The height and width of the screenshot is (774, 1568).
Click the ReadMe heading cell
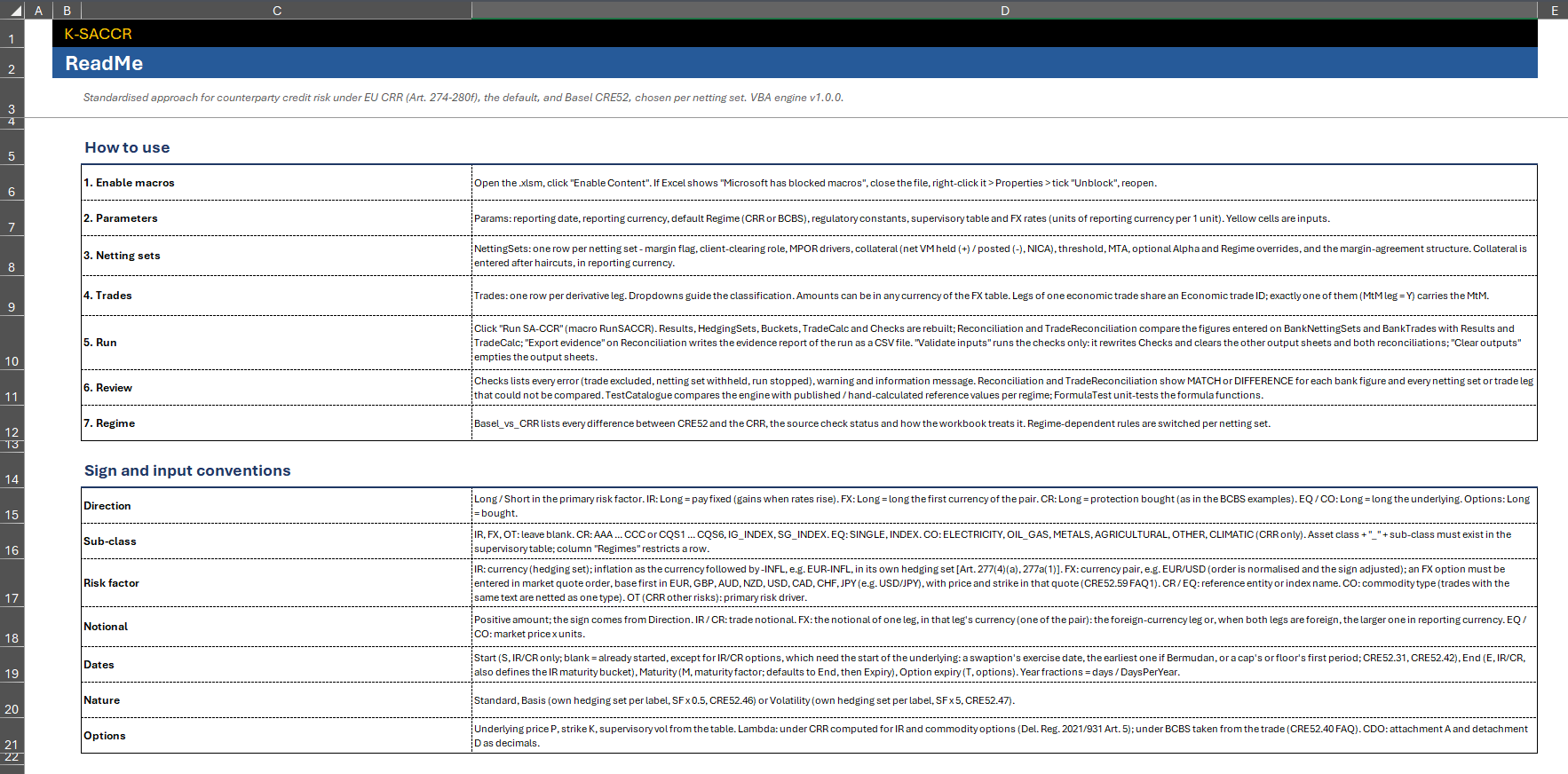[x=795, y=63]
